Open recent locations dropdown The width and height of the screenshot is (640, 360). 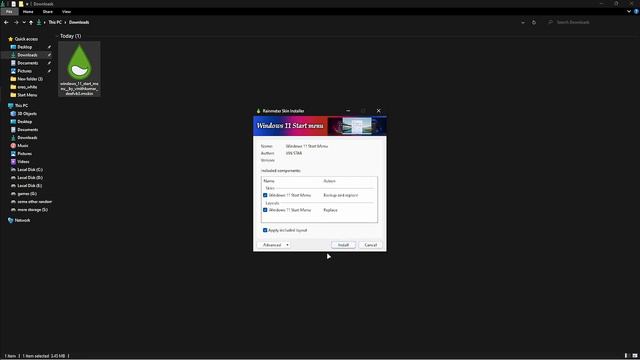coord(24,22)
